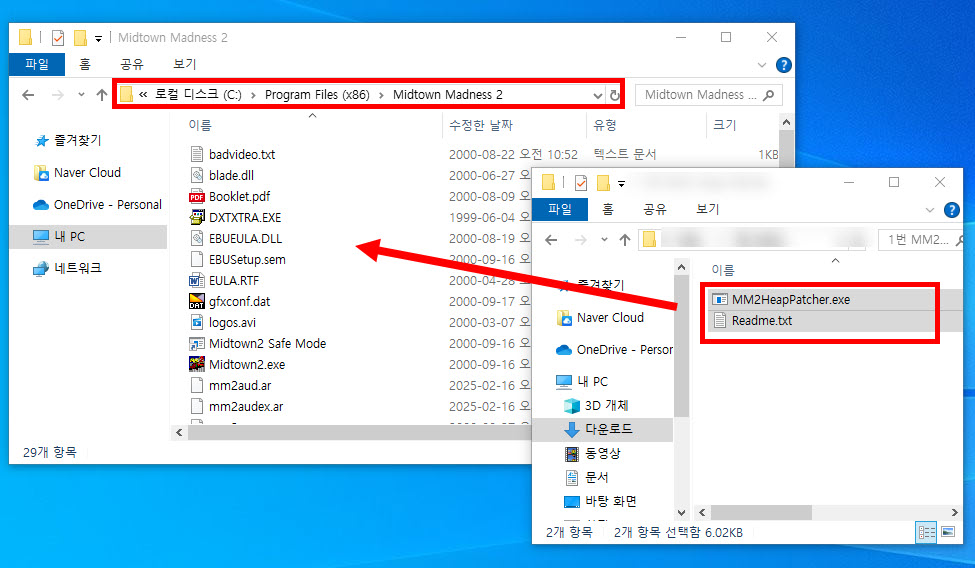Click the Forward arrow in Midtown Madness 2 window
Screen dimensions: 975x568
[58, 95]
